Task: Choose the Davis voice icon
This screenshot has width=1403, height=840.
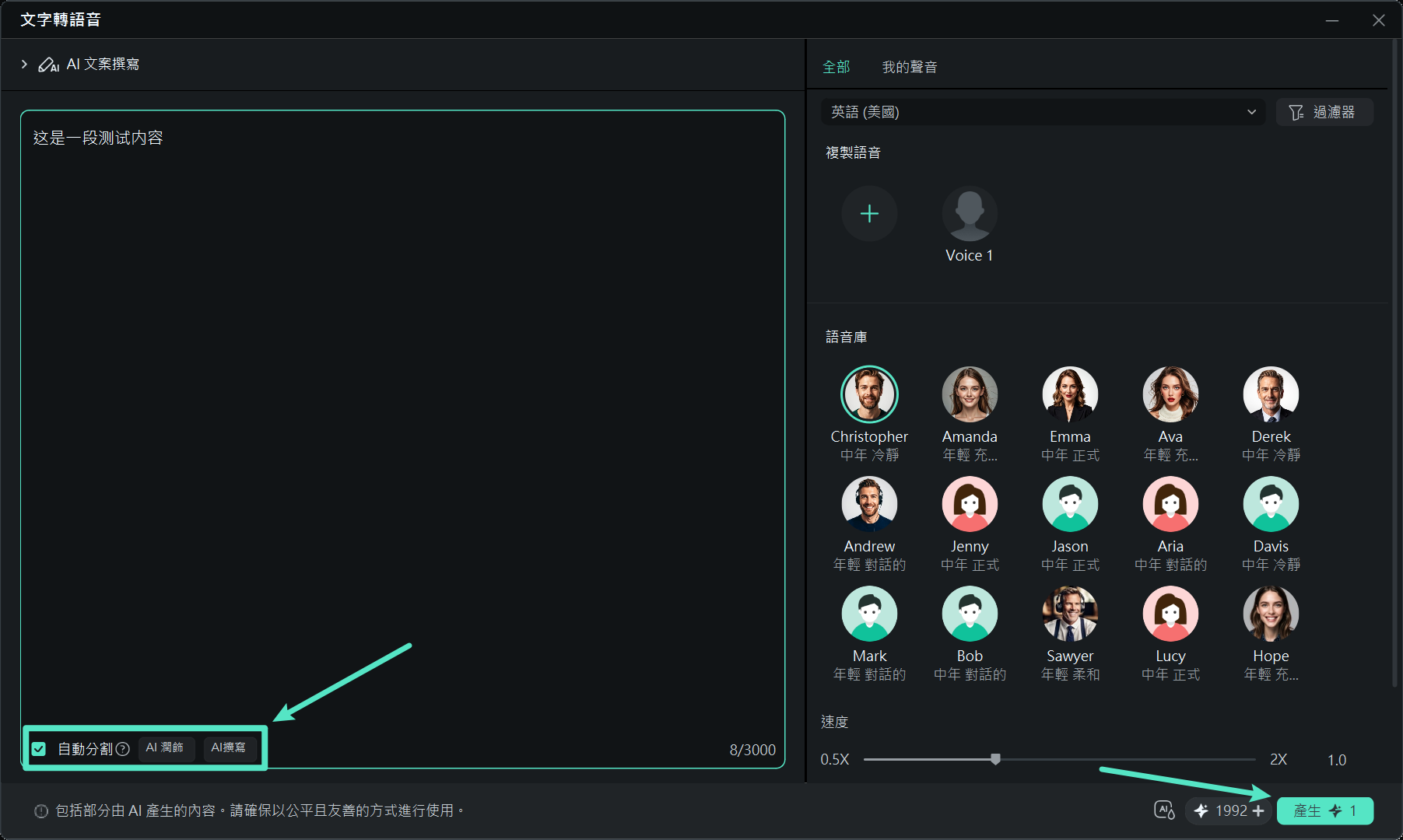Action: tap(1271, 504)
